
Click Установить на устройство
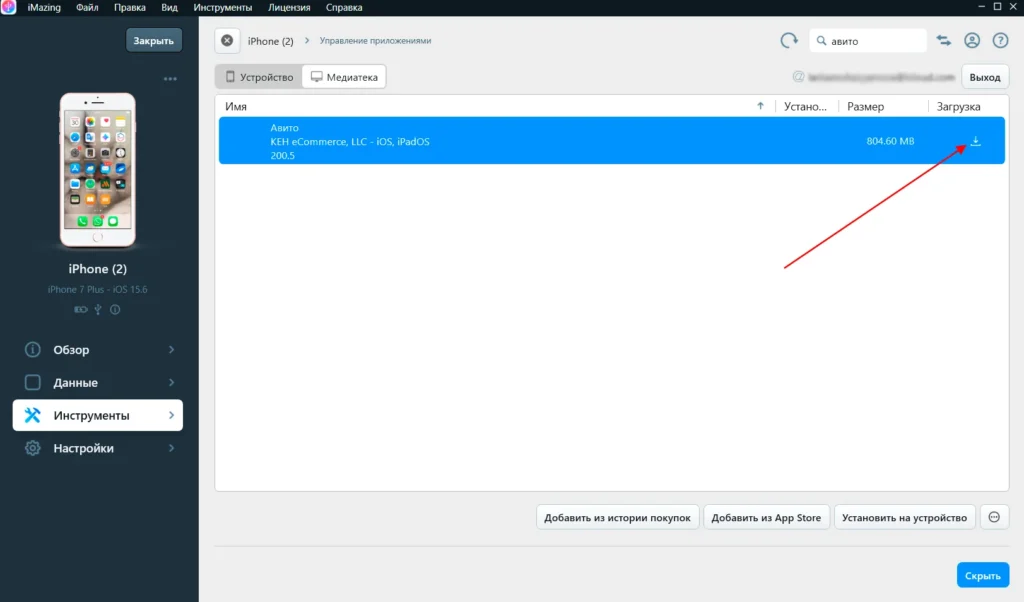904,517
